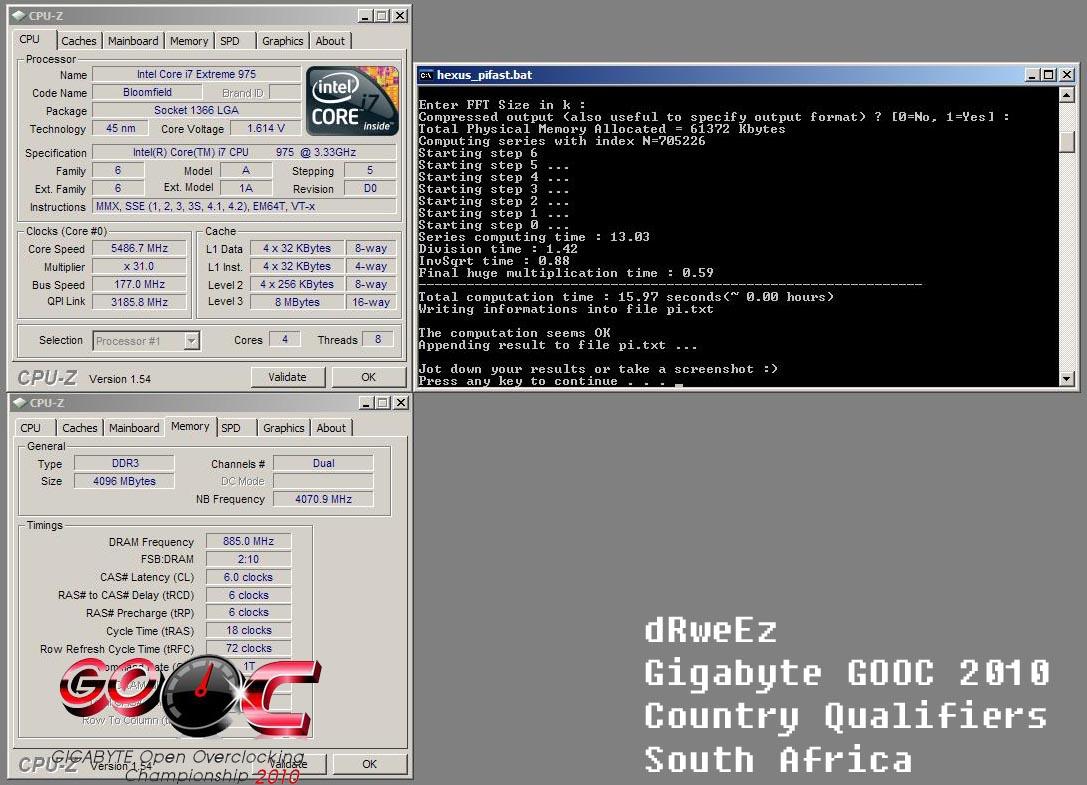The height and width of the screenshot is (785, 1087).
Task: Click the '6.0 clocks' CAS Latency value
Action: point(248,577)
